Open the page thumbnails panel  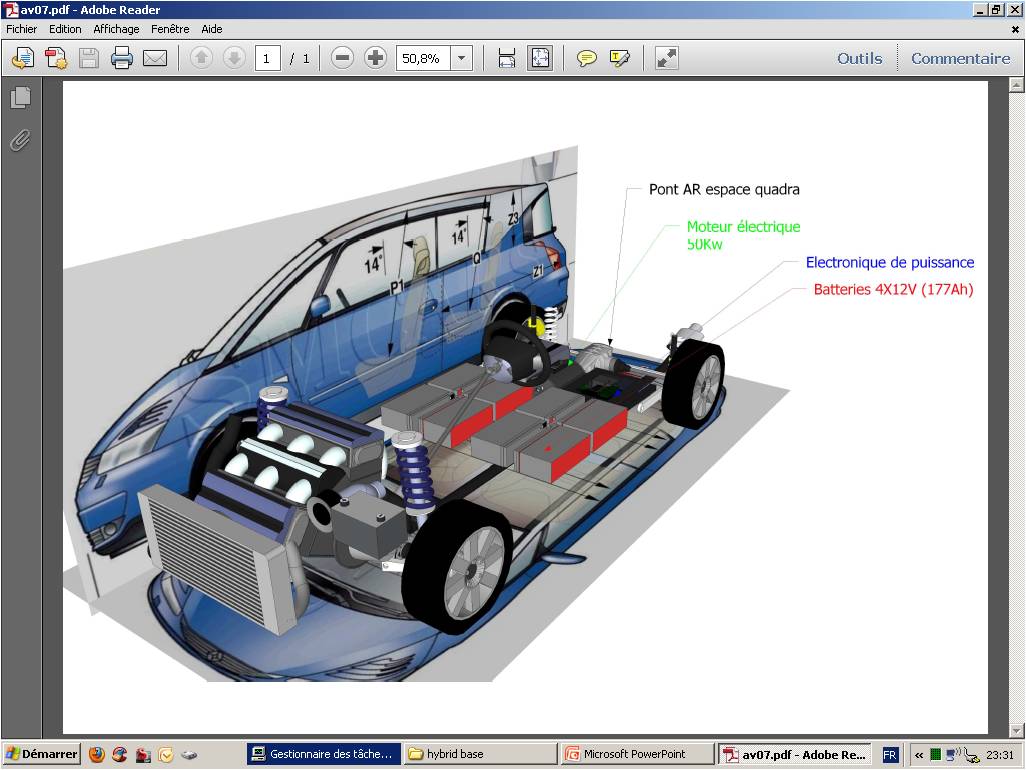20,97
